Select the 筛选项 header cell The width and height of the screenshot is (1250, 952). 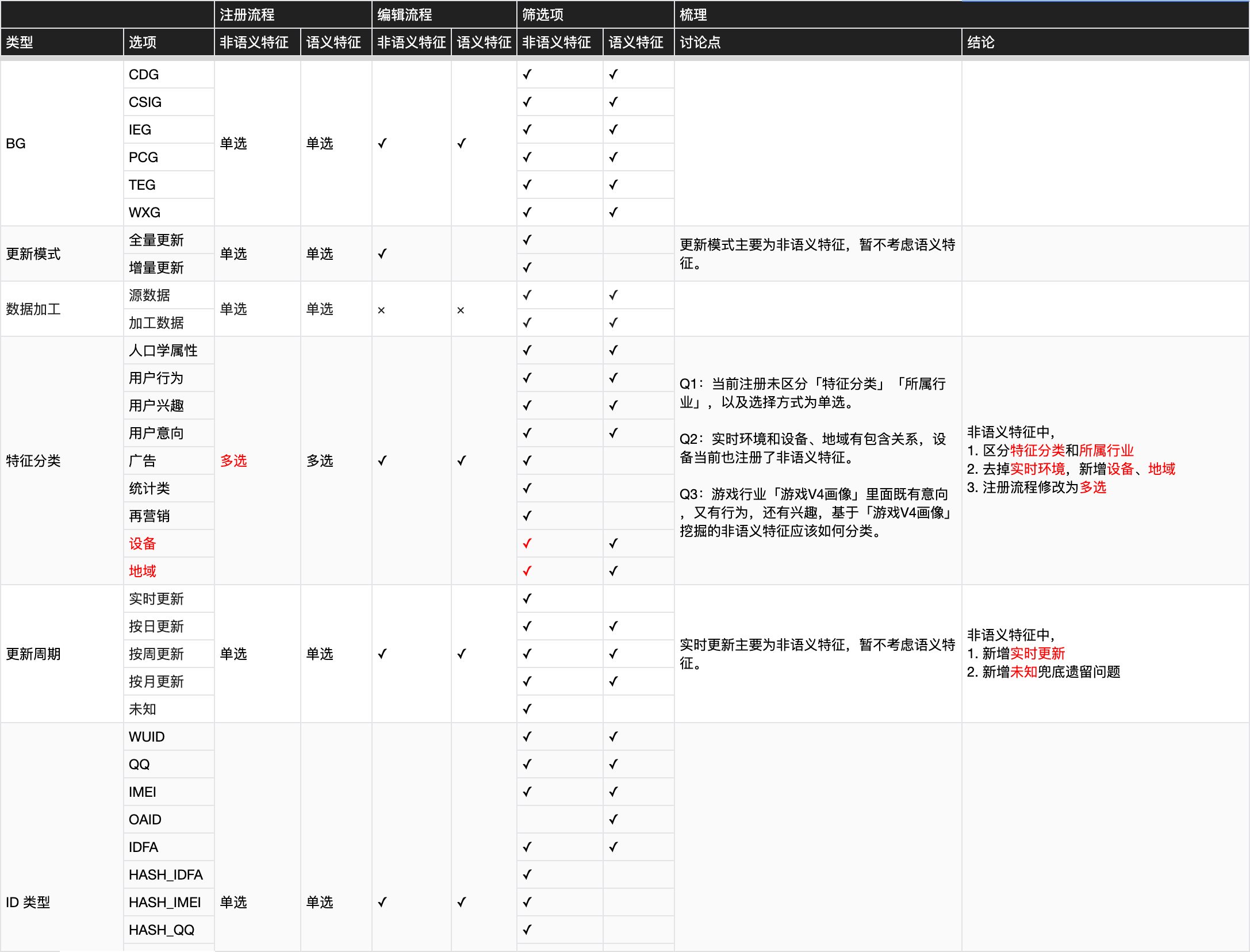595,14
